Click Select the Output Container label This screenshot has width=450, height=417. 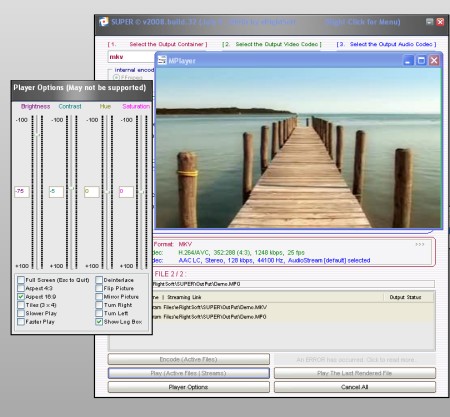click(168, 44)
